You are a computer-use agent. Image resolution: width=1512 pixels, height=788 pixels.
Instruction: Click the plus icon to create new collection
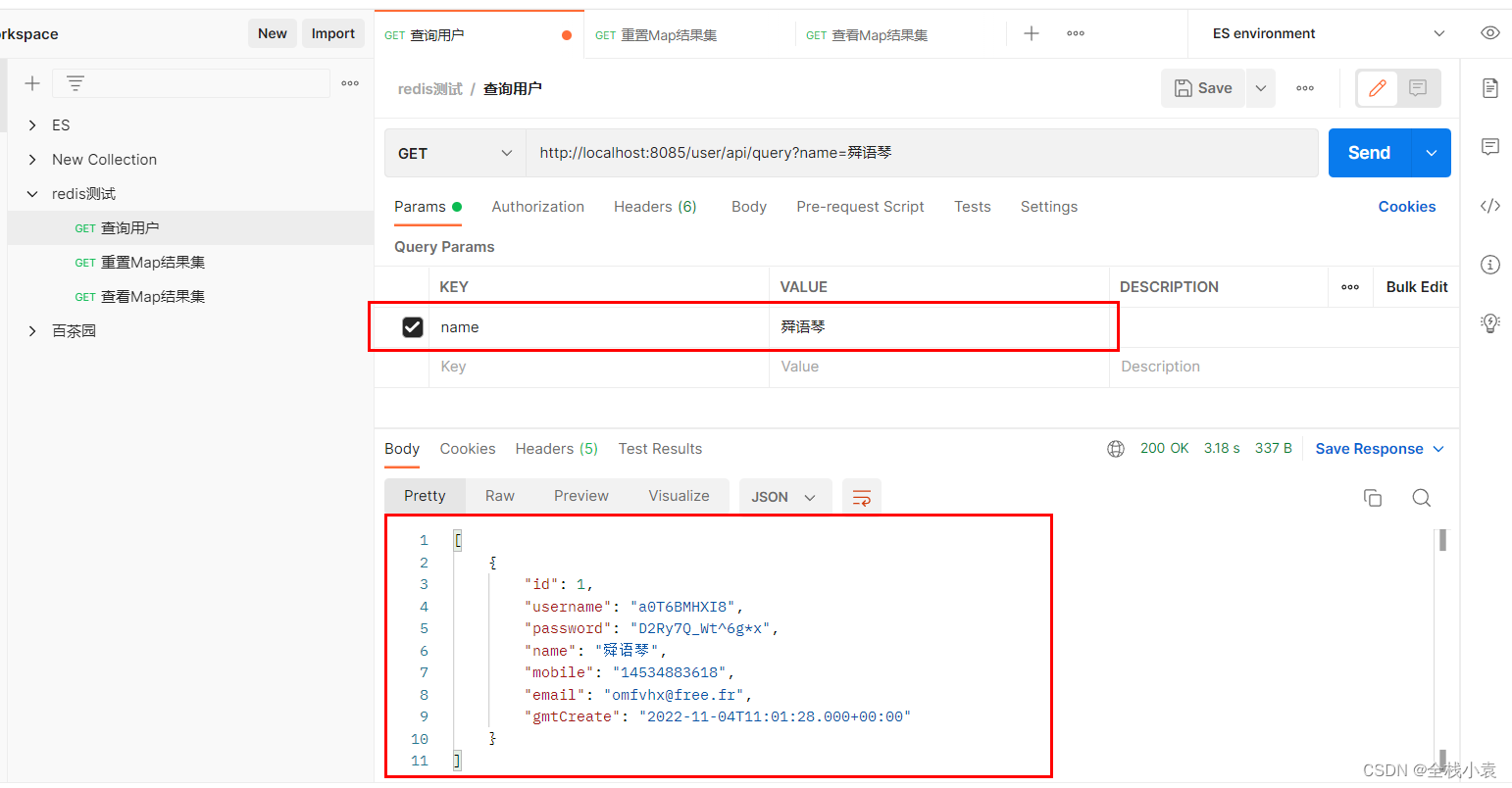tap(32, 83)
